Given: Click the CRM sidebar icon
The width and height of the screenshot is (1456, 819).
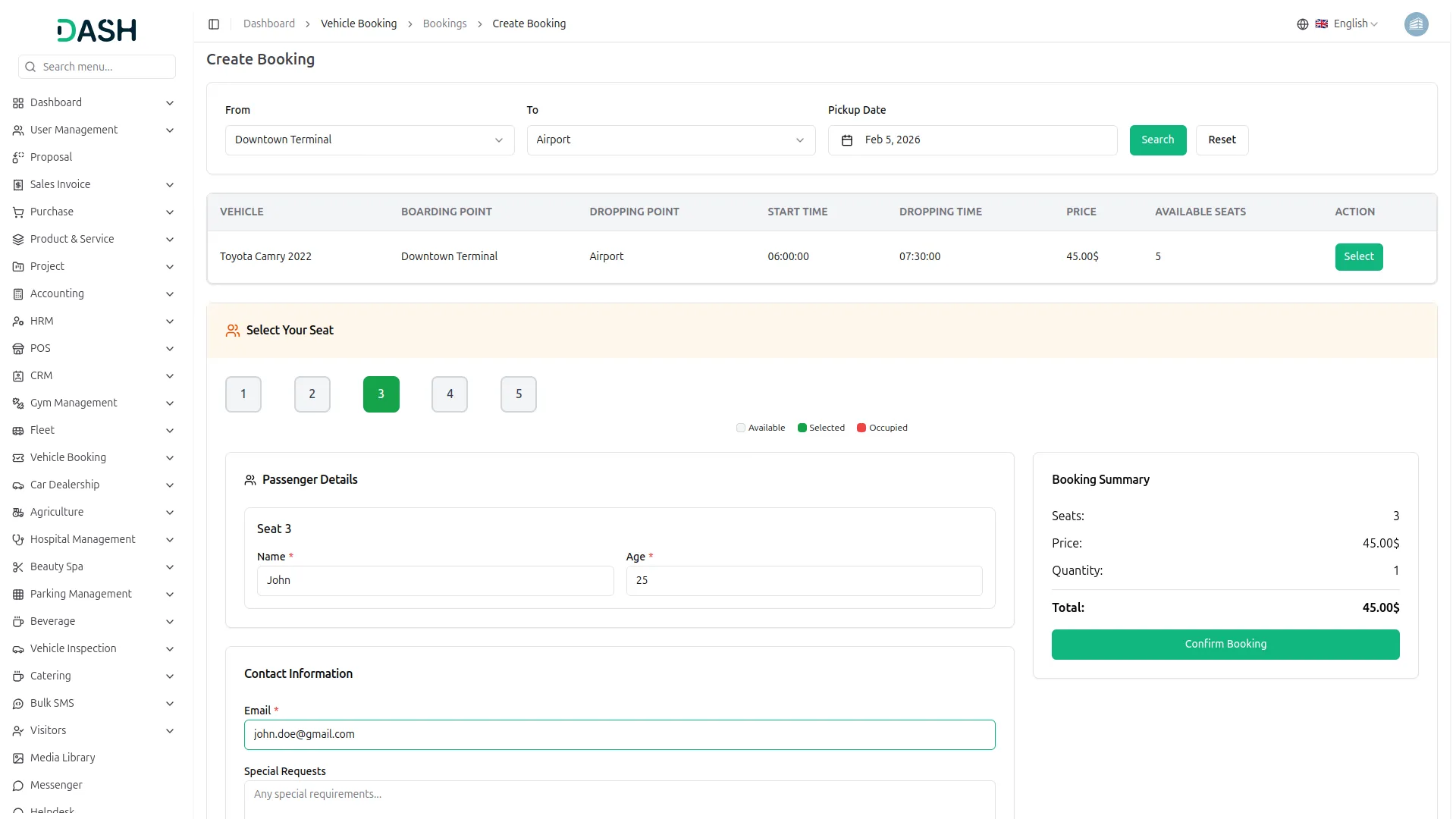Looking at the screenshot, I should coord(18,376).
